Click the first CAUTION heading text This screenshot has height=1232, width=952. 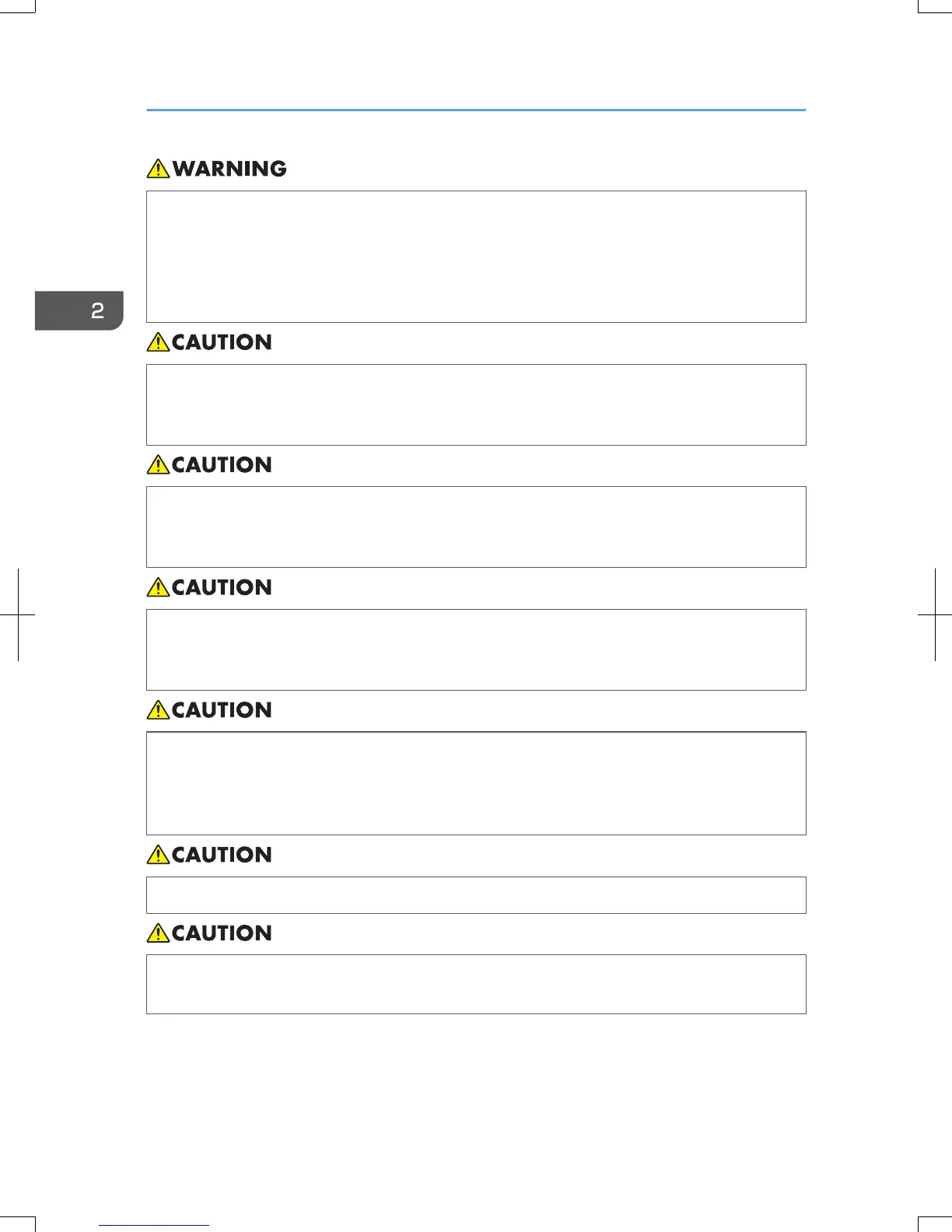click(222, 342)
